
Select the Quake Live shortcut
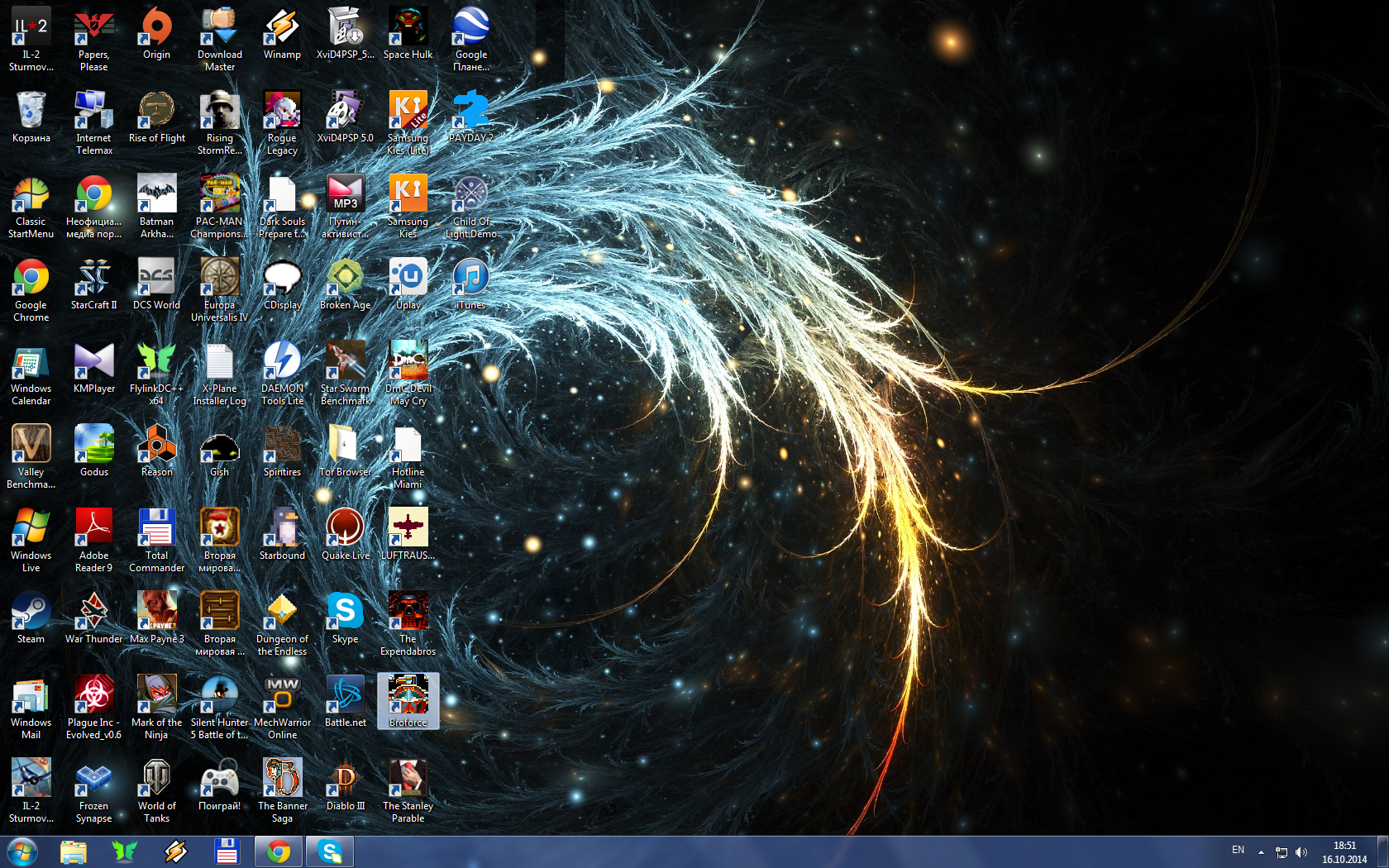pyautogui.click(x=345, y=535)
